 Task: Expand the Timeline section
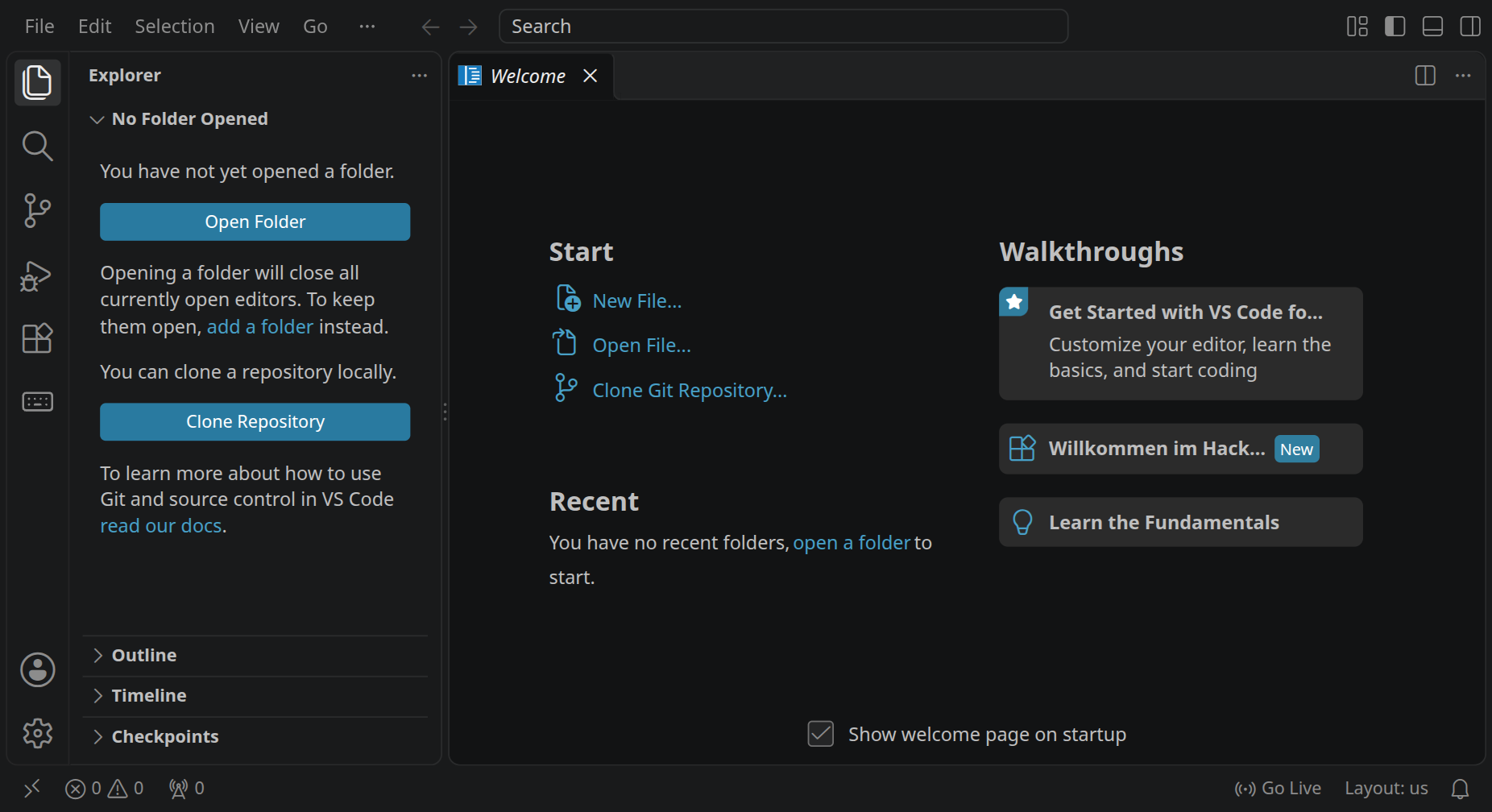[x=255, y=696]
